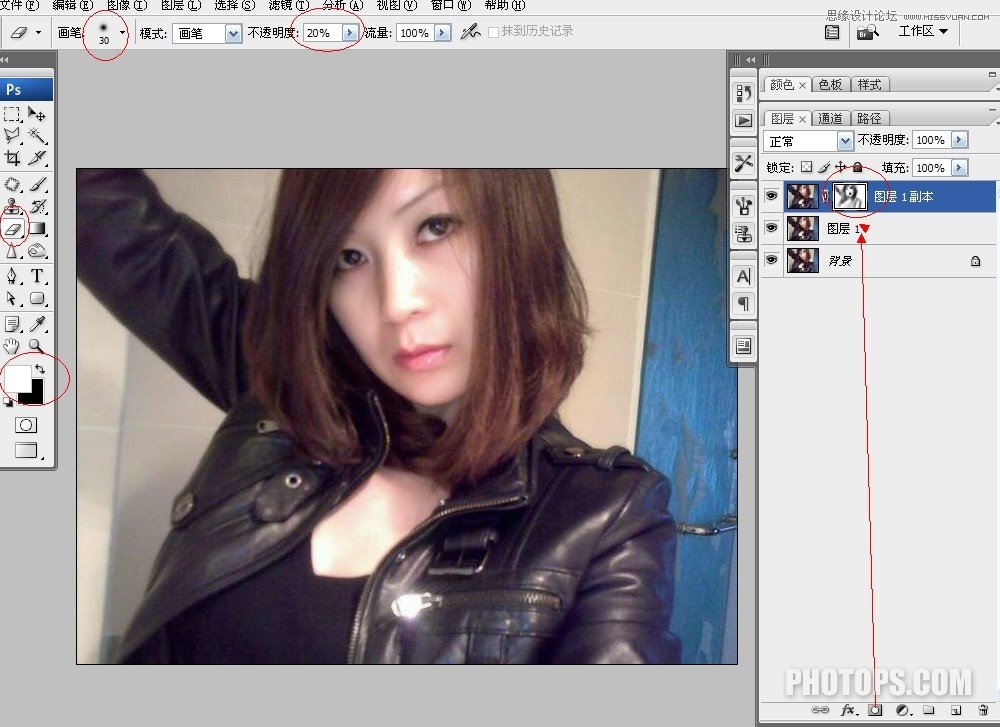
Task: Change the screen mode button
Action: (27, 450)
